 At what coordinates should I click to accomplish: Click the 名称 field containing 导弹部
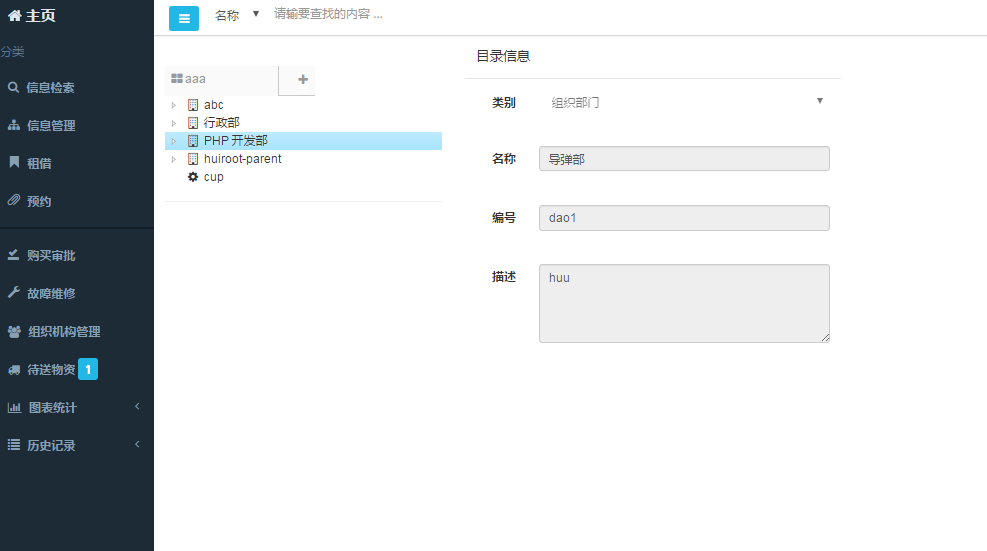coord(684,159)
